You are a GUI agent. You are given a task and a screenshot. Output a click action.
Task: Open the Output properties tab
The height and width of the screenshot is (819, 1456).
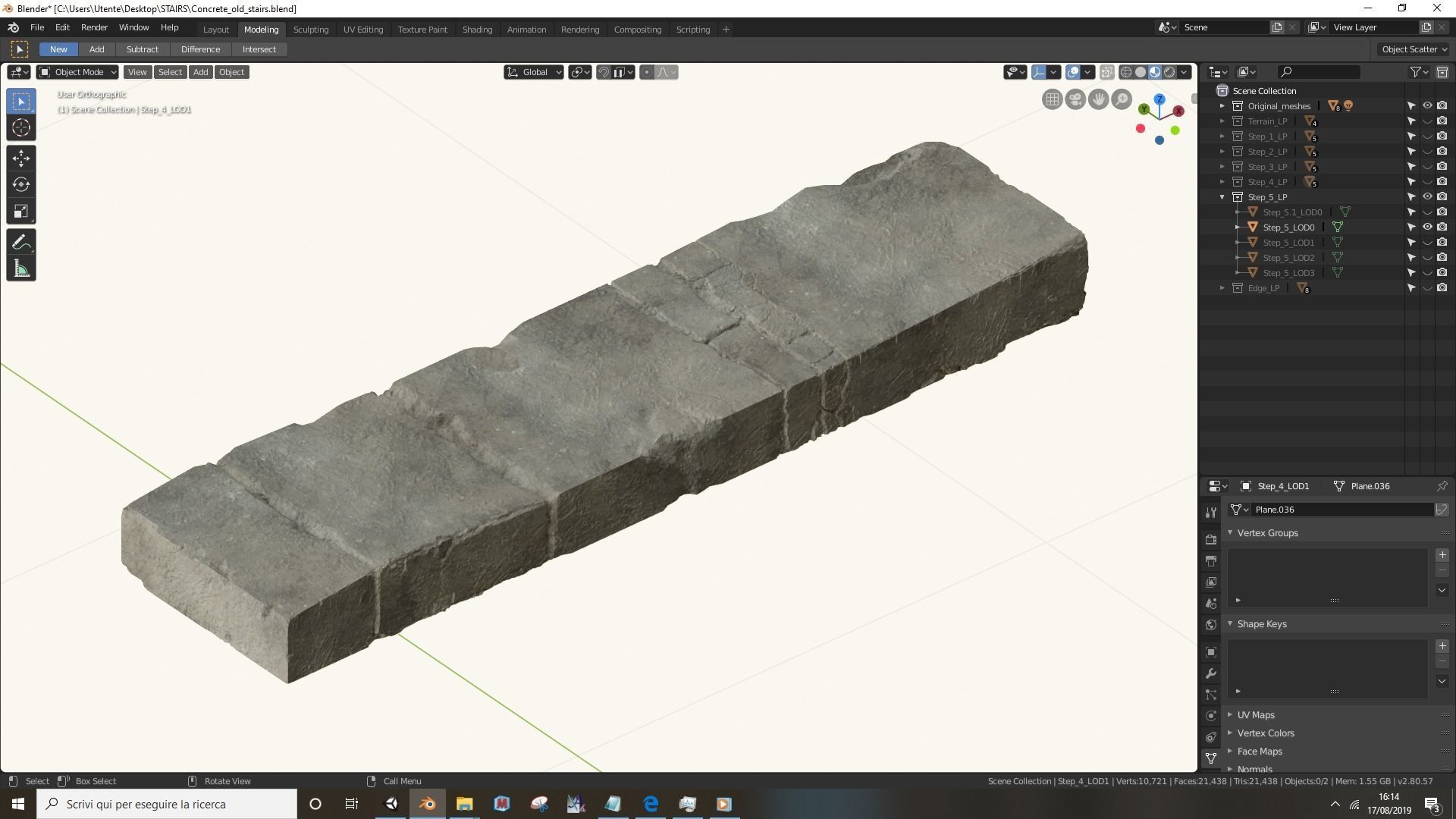[x=1211, y=561]
